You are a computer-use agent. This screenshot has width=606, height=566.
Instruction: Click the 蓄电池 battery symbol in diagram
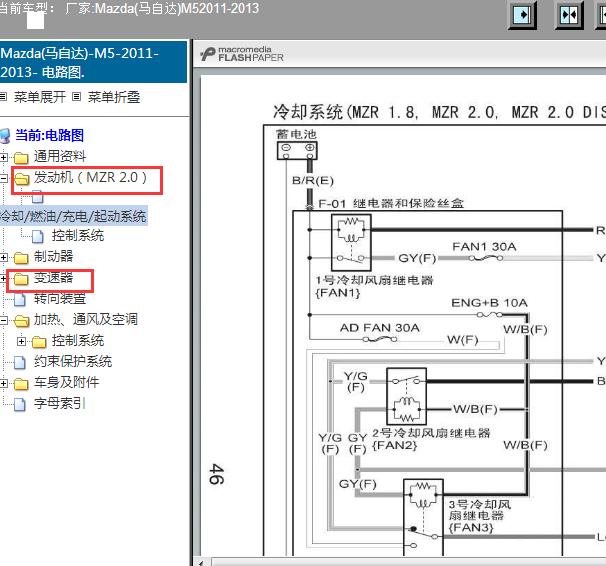tap(297, 151)
